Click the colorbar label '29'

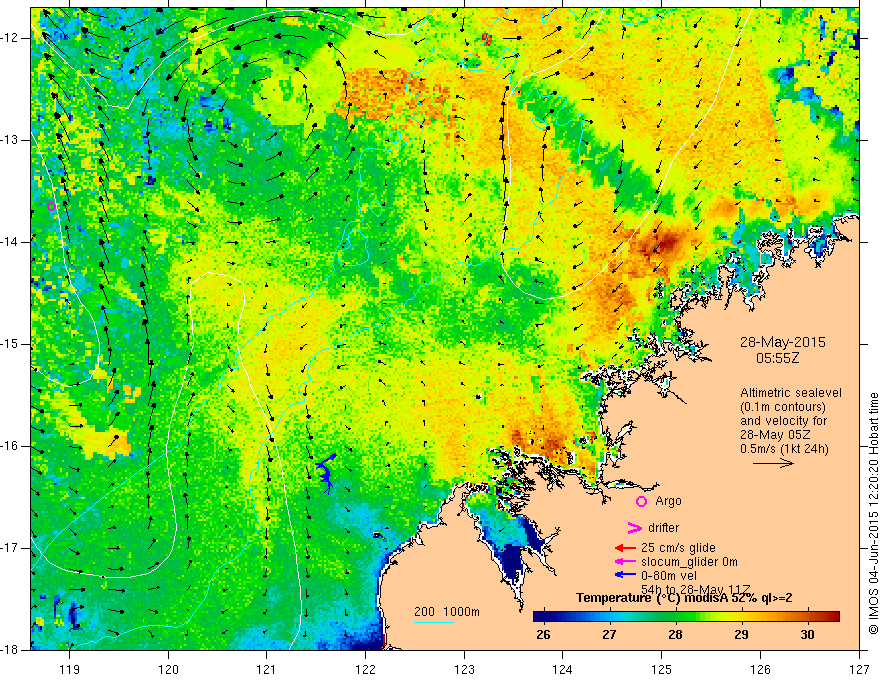pos(741,635)
